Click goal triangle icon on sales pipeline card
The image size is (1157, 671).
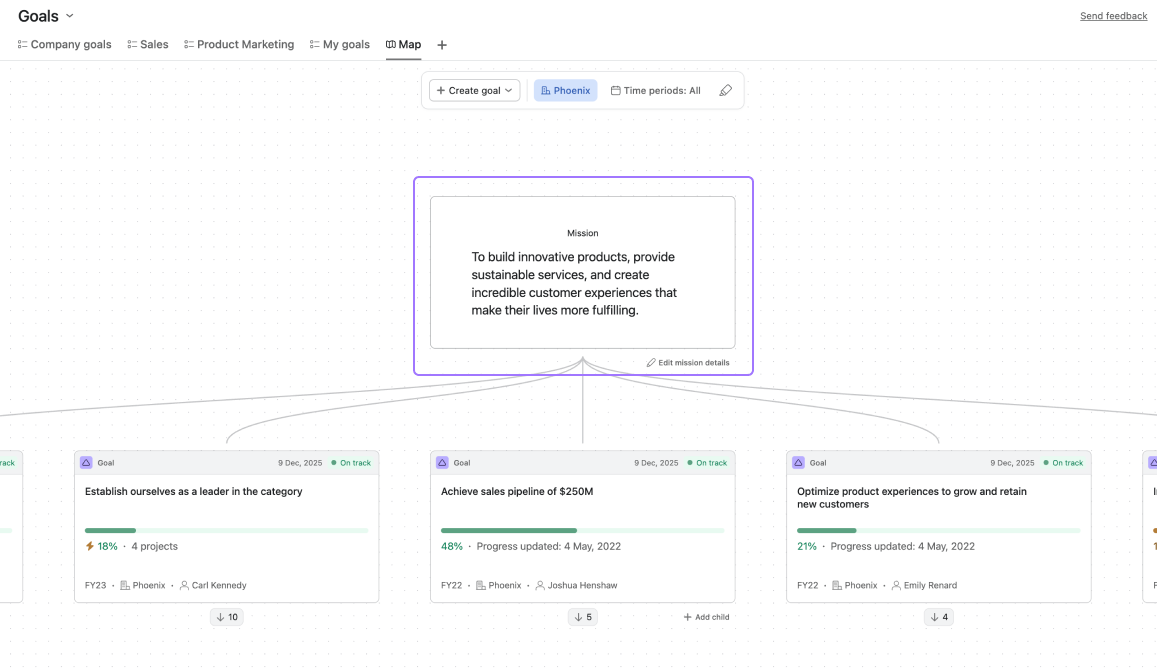442,463
